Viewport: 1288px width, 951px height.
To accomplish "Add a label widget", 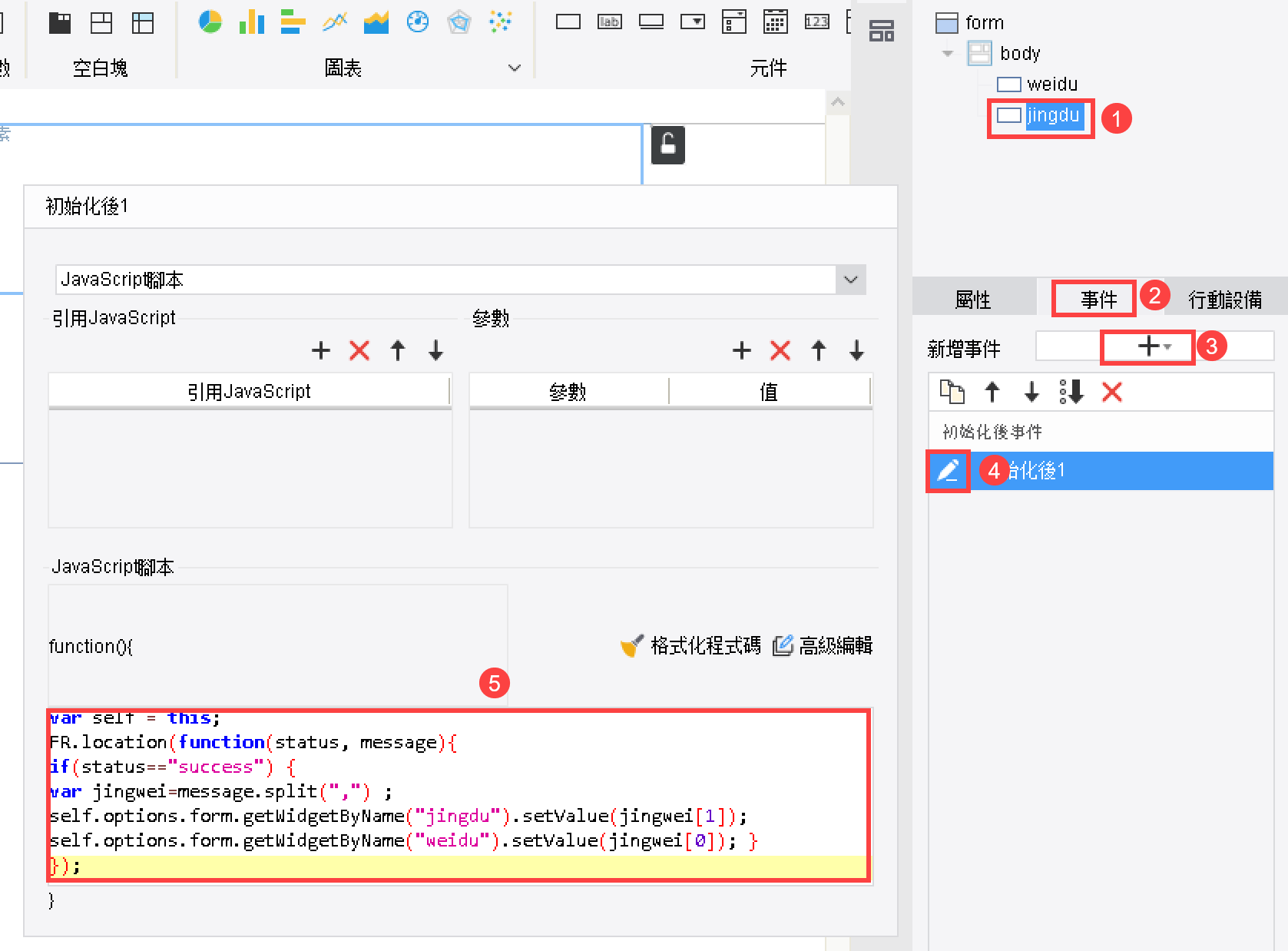I will (x=610, y=22).
